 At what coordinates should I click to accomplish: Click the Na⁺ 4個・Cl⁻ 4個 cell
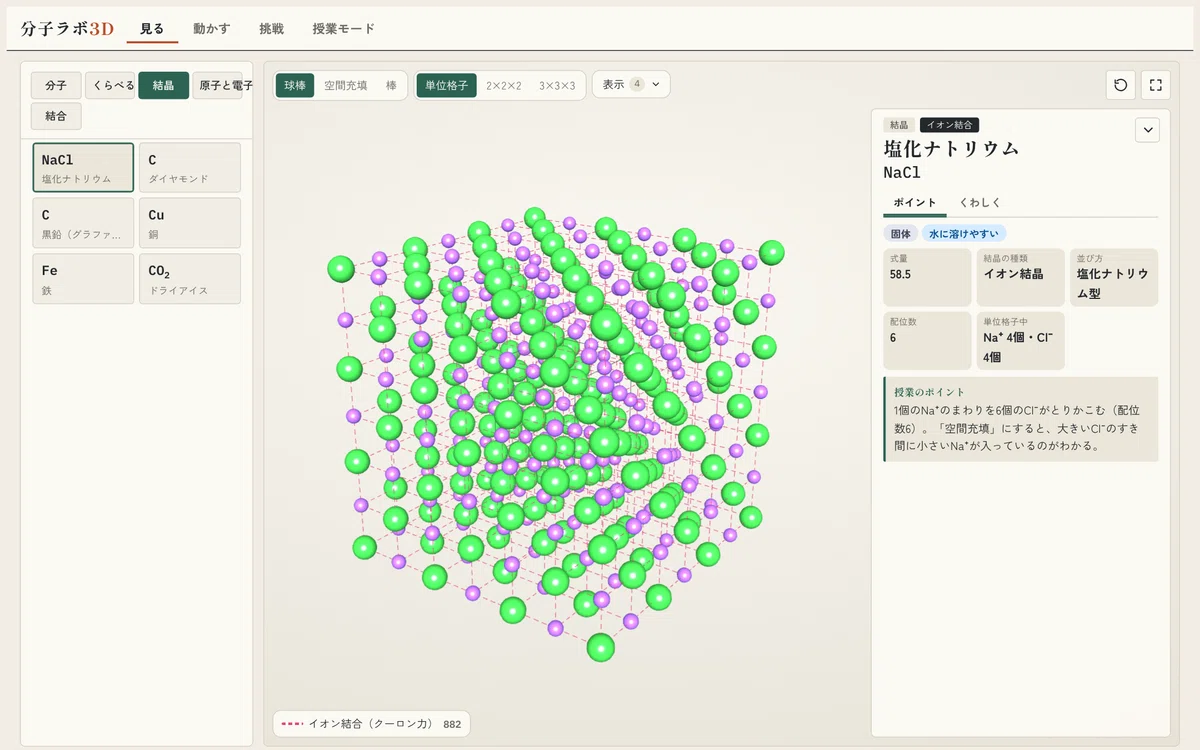point(1020,341)
